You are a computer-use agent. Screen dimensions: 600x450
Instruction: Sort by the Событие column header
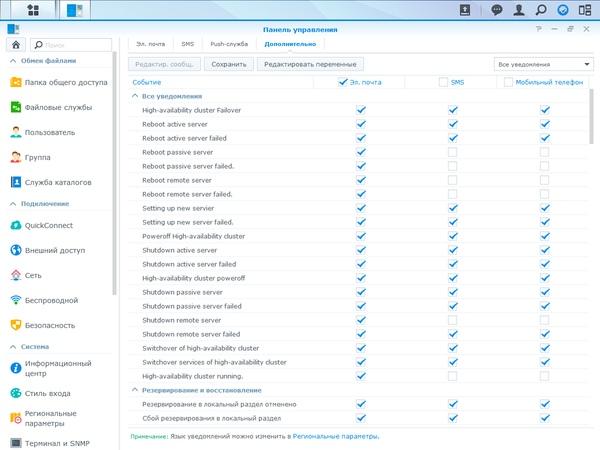(147, 82)
